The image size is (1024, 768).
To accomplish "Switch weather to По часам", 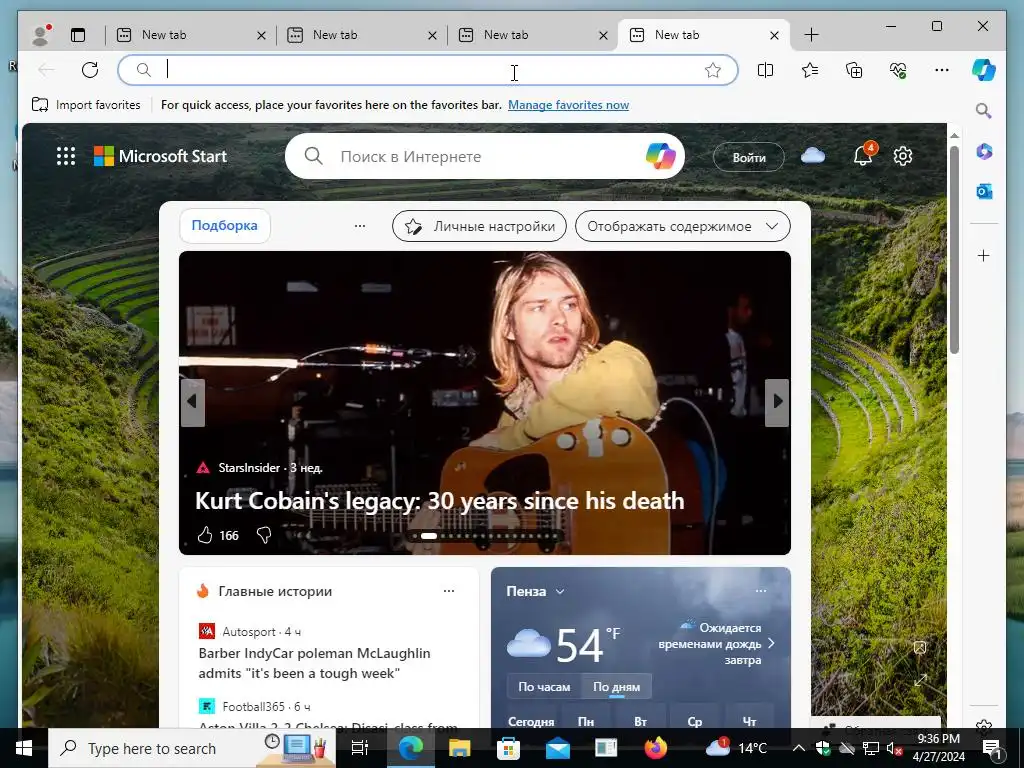I will pos(544,687).
